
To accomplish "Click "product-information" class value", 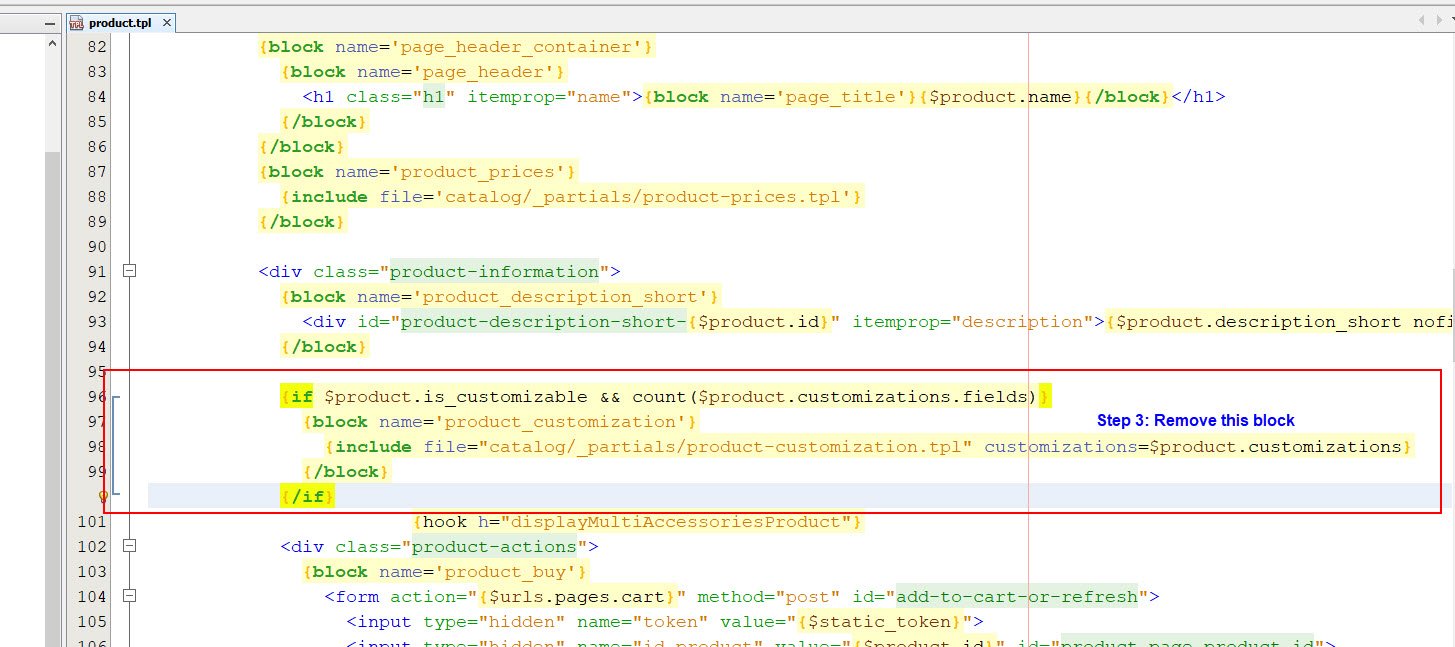I will (495, 272).
